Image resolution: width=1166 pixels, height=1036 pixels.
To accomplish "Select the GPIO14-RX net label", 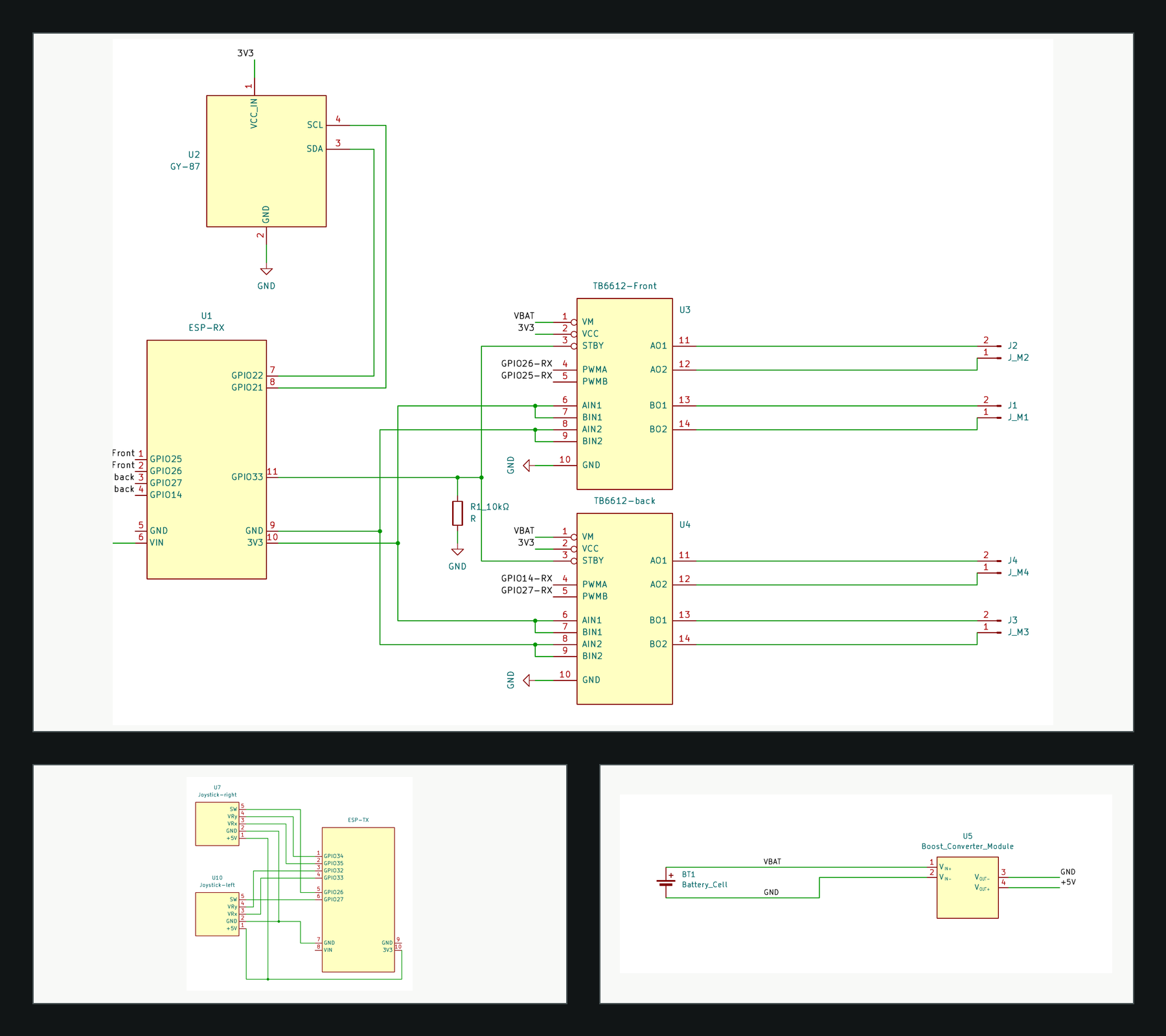I will [527, 579].
